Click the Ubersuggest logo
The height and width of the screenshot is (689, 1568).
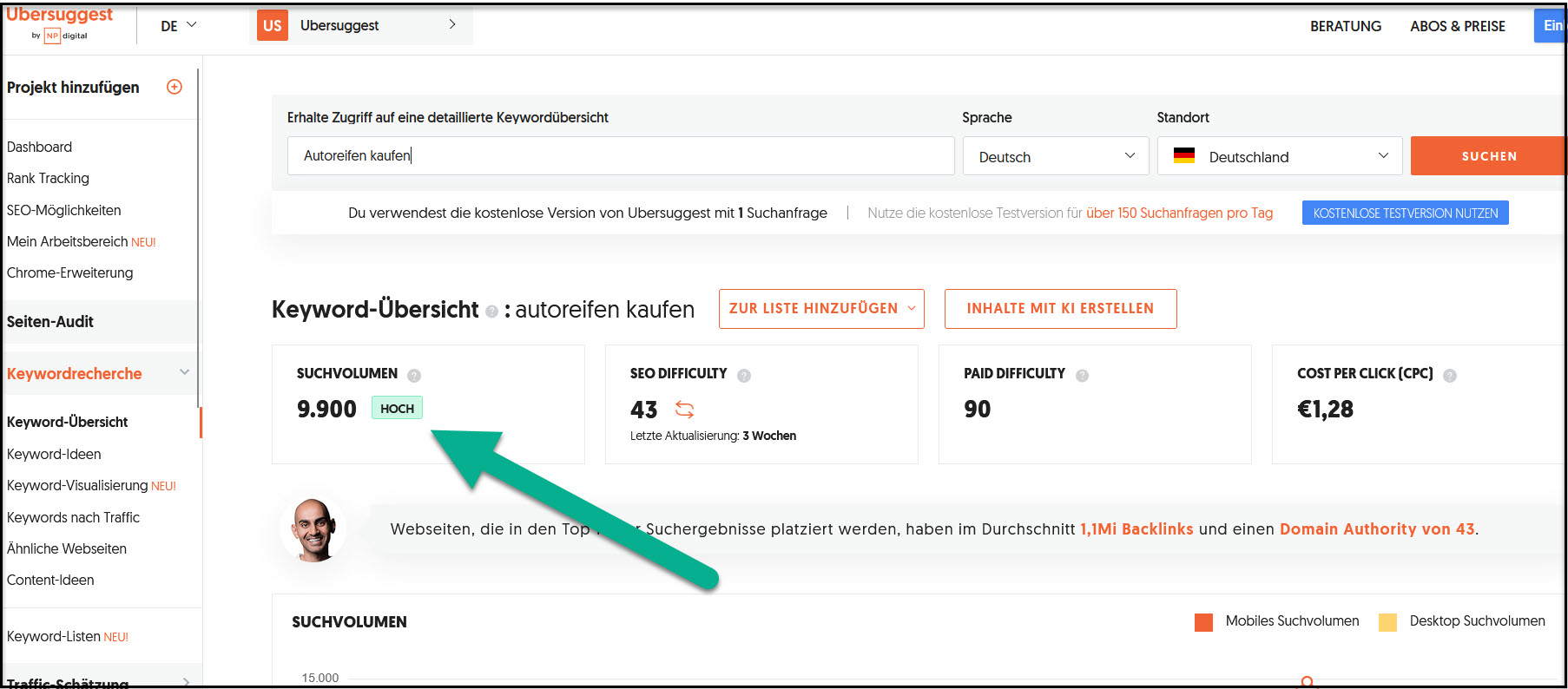coord(59,24)
